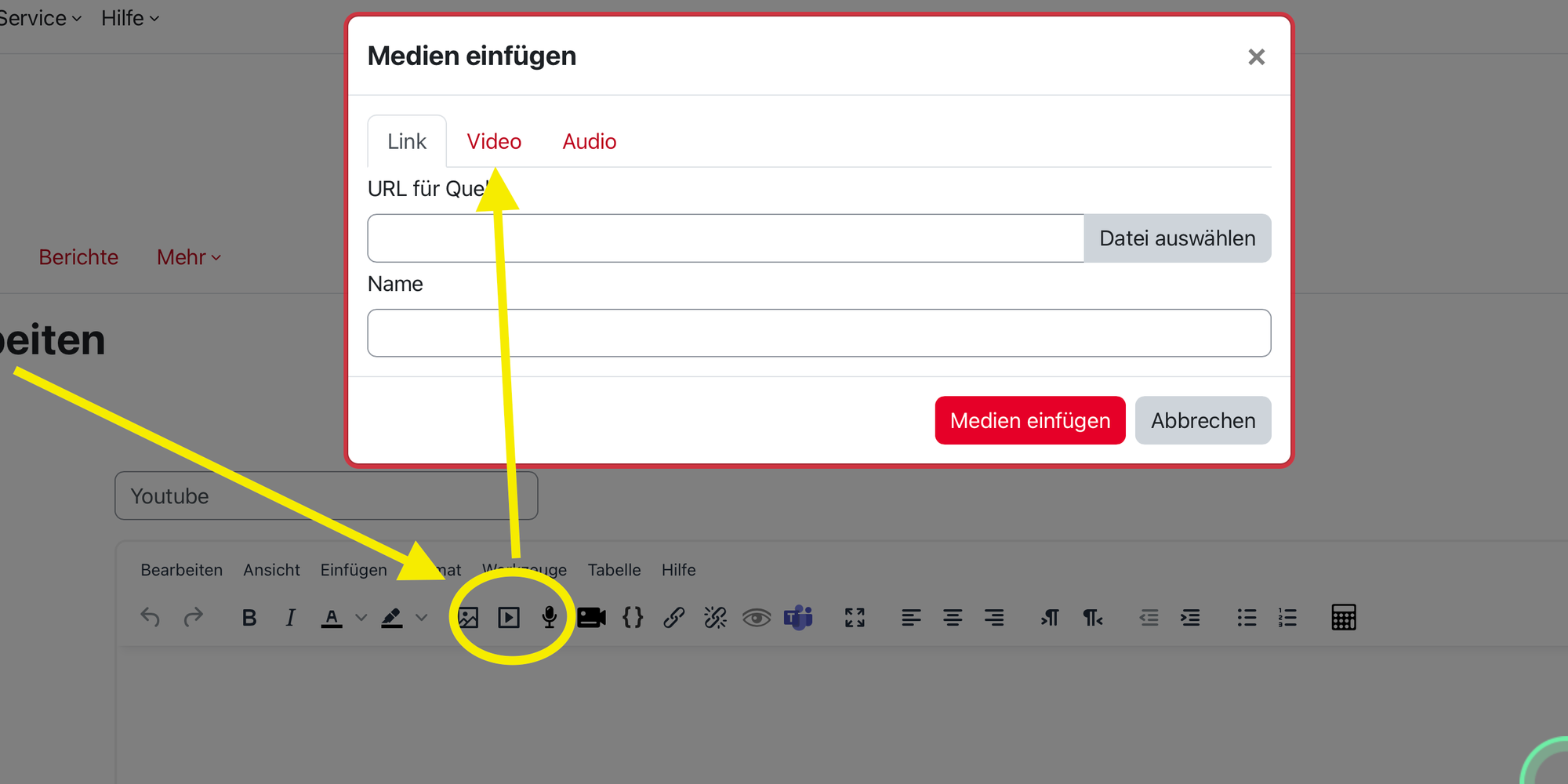Expand the Mehr navigation dropdown
This screenshot has height=784, width=1568.
click(189, 257)
